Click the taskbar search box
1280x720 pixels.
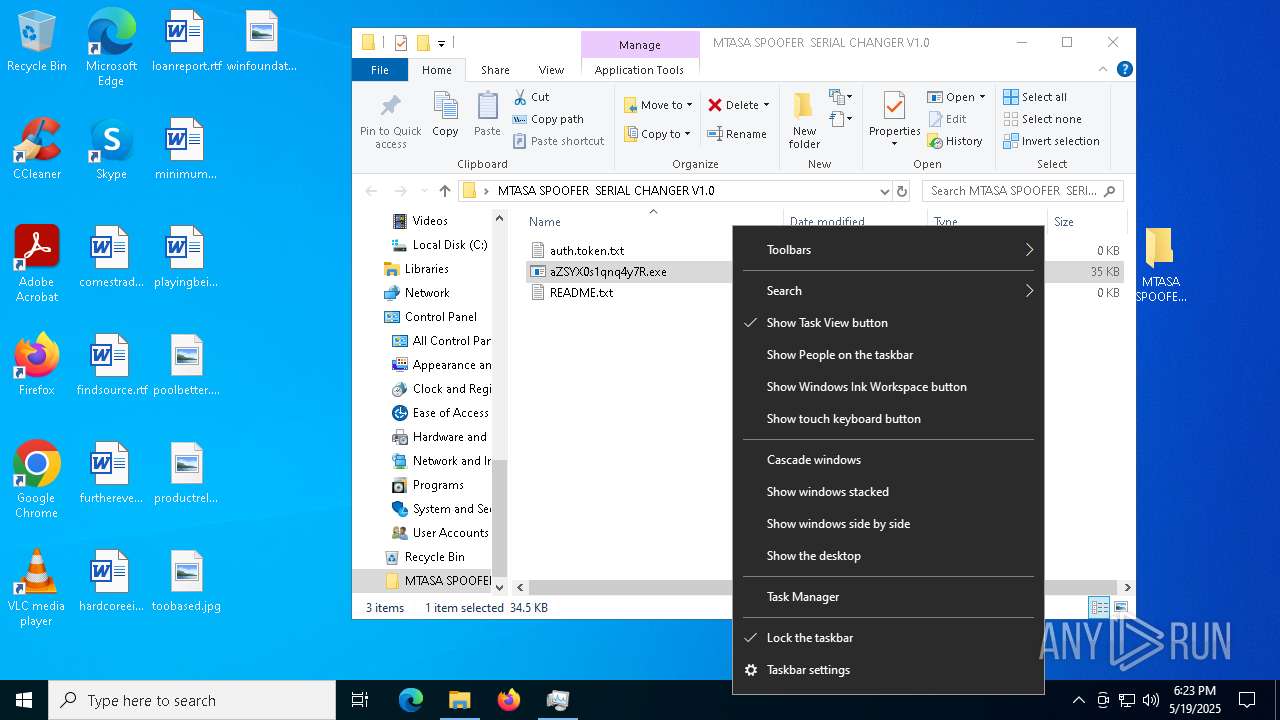pyautogui.click(x=192, y=701)
